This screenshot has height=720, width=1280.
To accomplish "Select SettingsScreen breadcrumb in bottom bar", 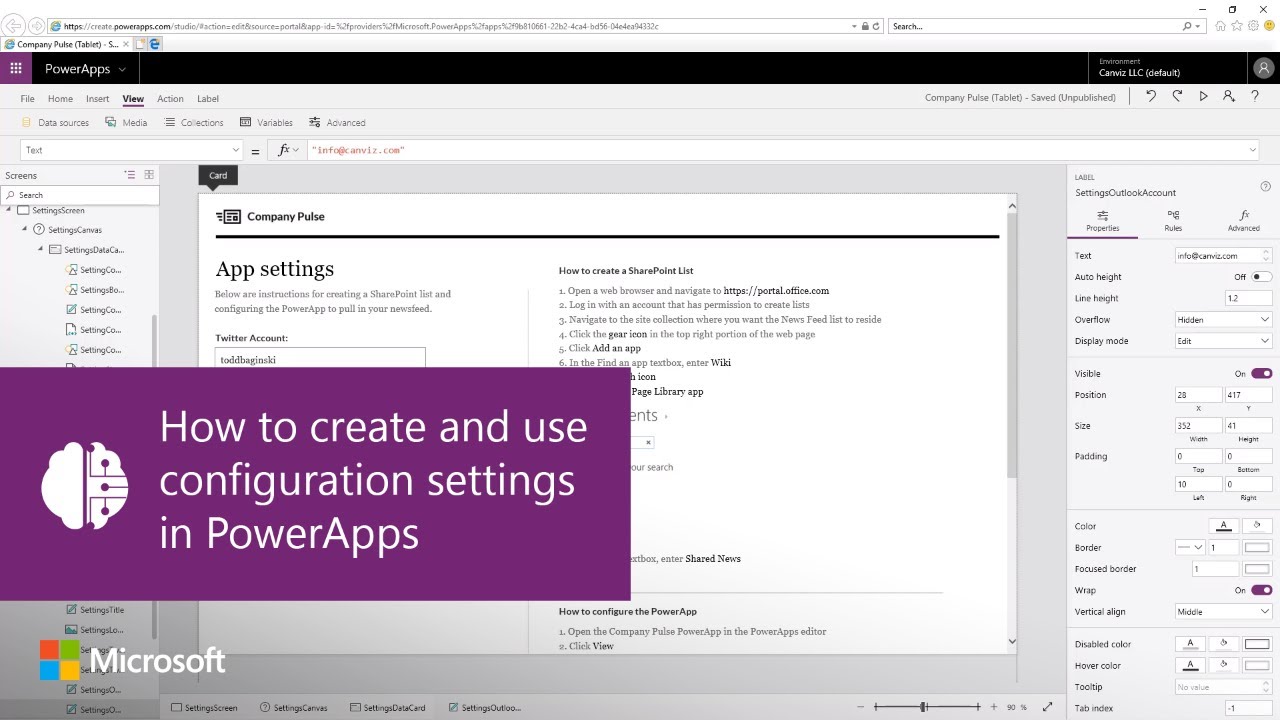I will point(205,708).
